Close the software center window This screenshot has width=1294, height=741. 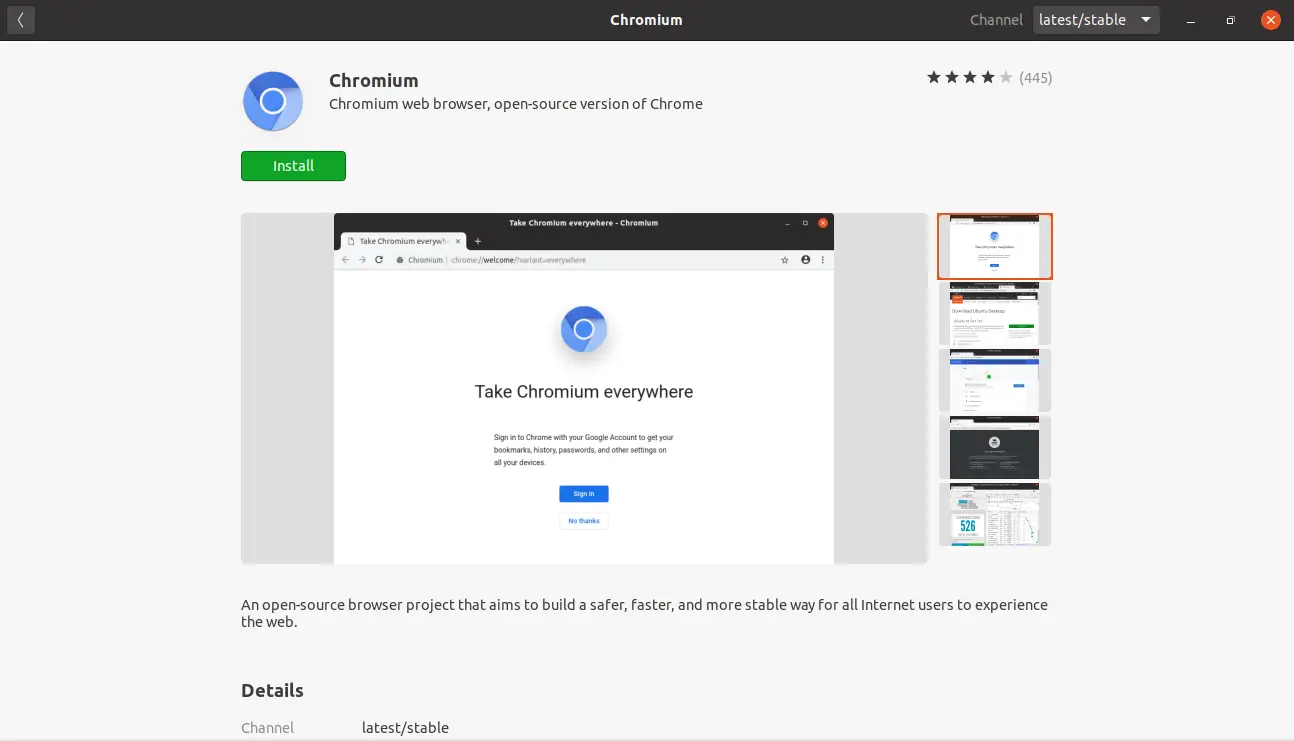[x=1270, y=20]
